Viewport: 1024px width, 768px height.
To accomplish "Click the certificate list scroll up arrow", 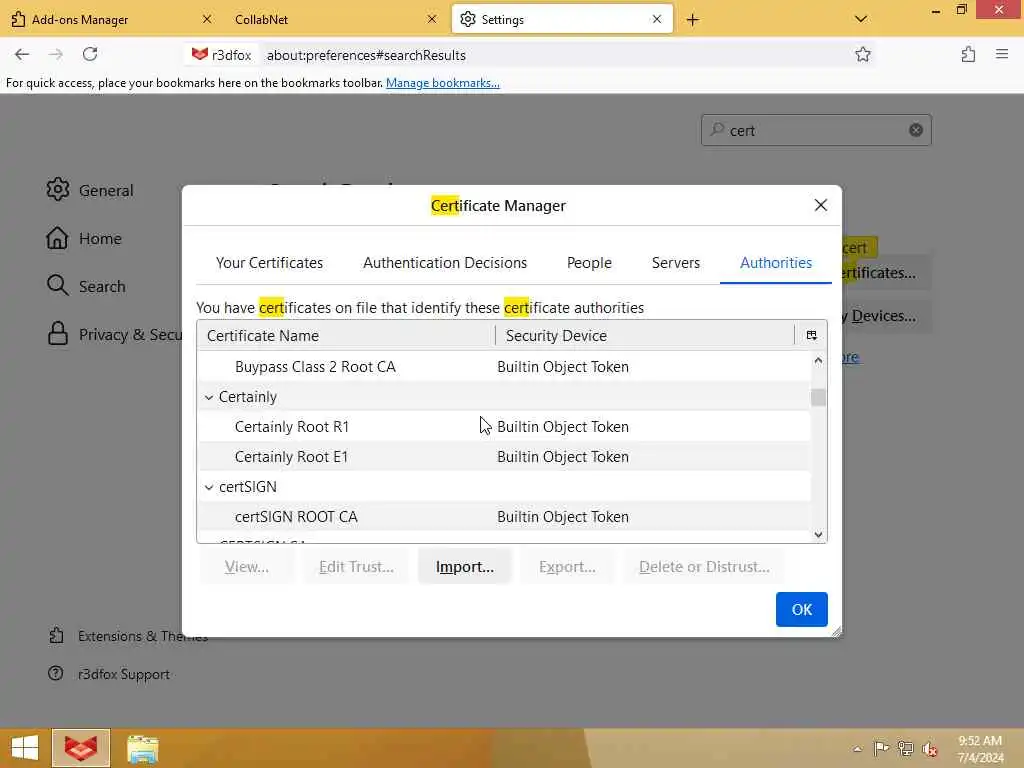I will 818,360.
